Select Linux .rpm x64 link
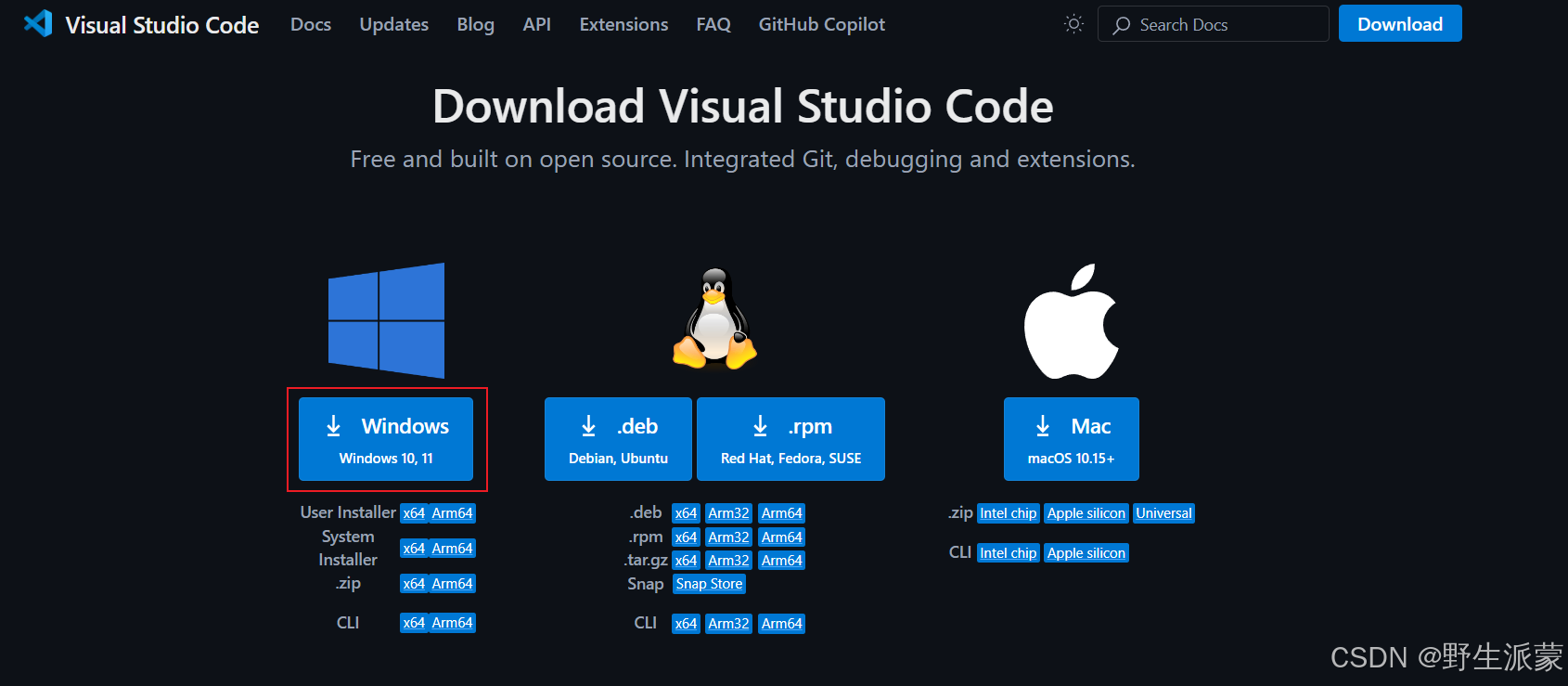 (686, 537)
